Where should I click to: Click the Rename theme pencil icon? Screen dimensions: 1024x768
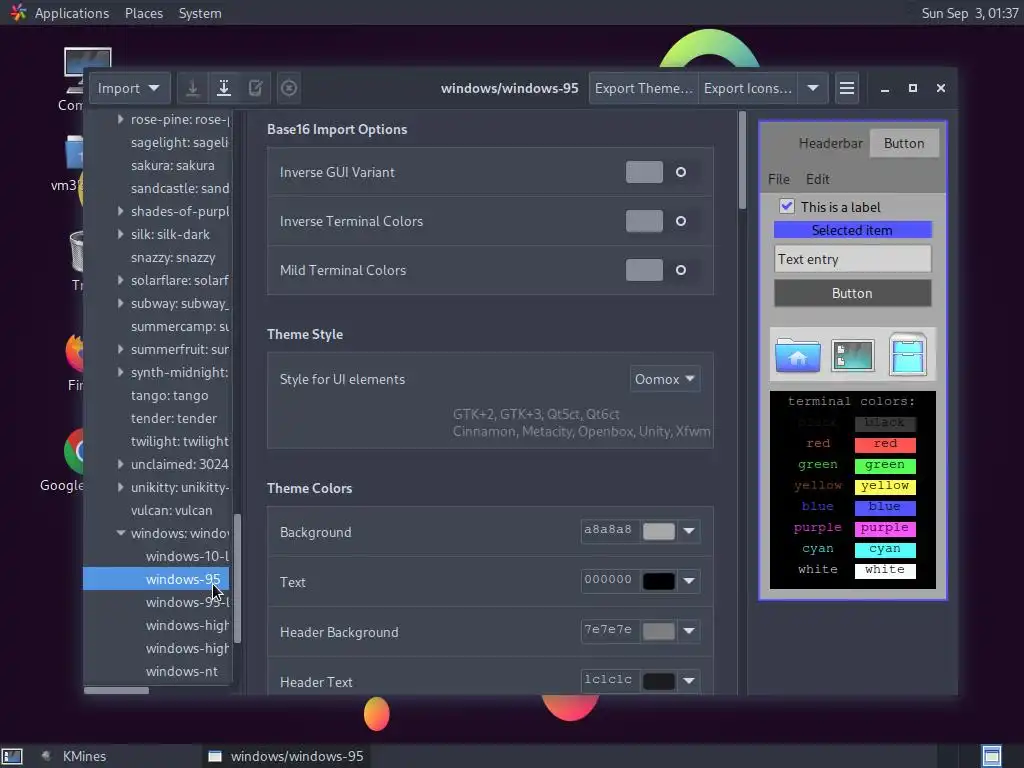(255, 88)
